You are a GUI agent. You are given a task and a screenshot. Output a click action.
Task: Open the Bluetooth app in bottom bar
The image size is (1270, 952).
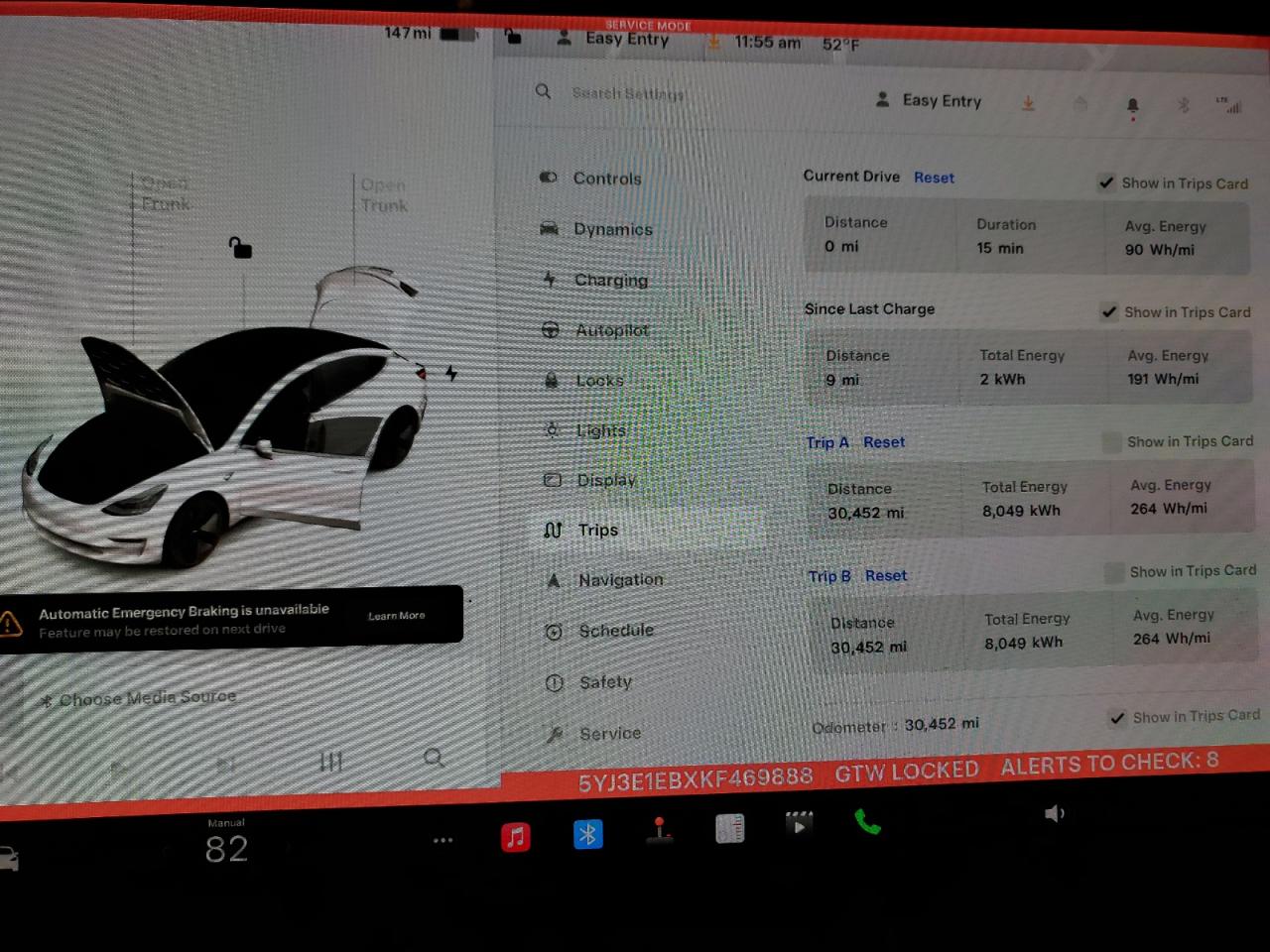coord(587,834)
